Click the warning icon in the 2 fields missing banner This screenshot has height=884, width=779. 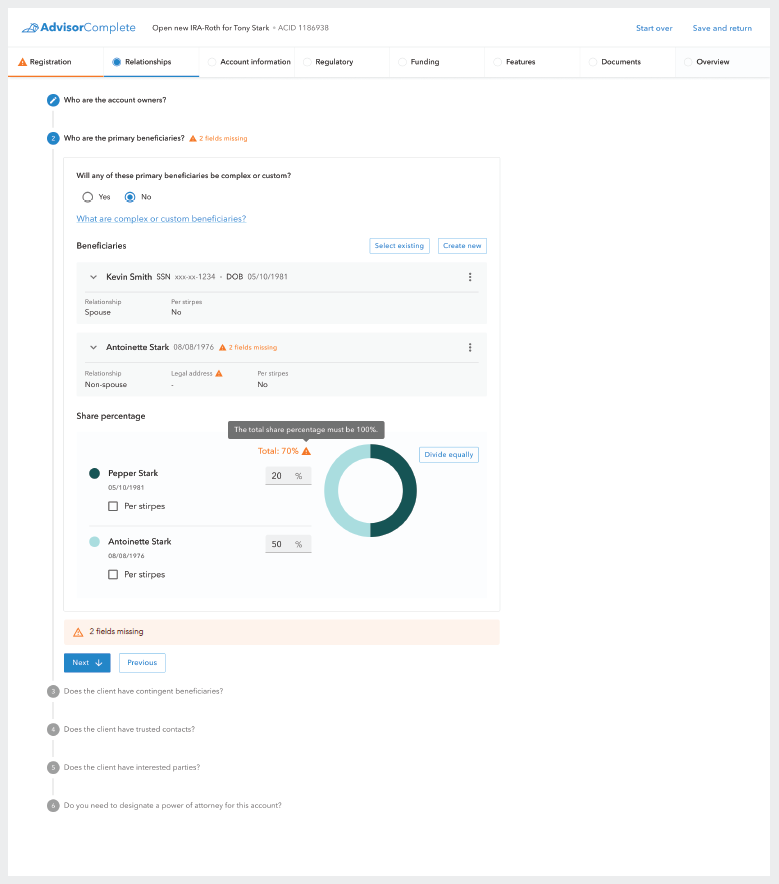(x=78, y=632)
